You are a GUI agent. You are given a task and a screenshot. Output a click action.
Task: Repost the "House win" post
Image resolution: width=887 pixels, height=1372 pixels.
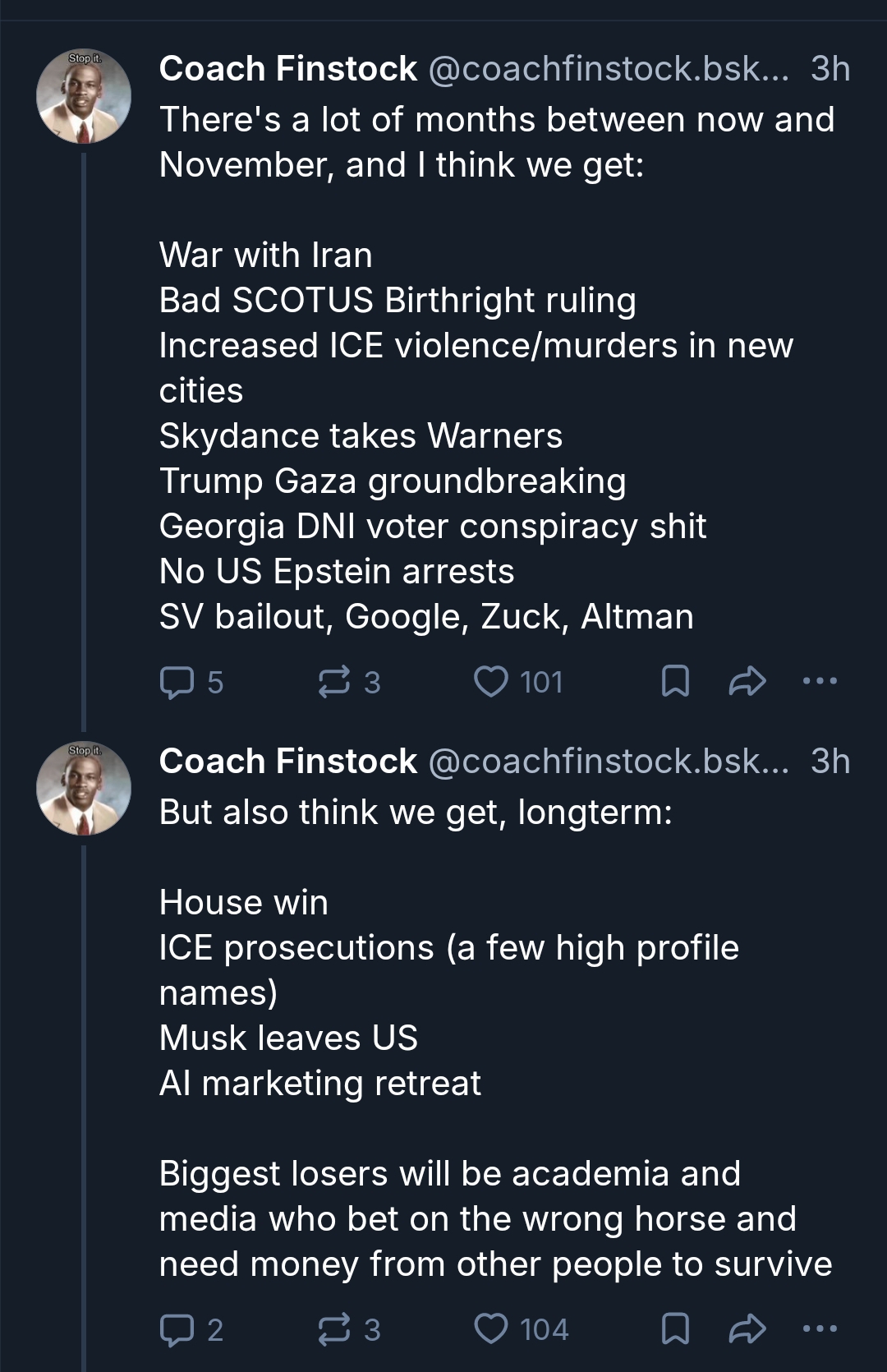tap(333, 1329)
